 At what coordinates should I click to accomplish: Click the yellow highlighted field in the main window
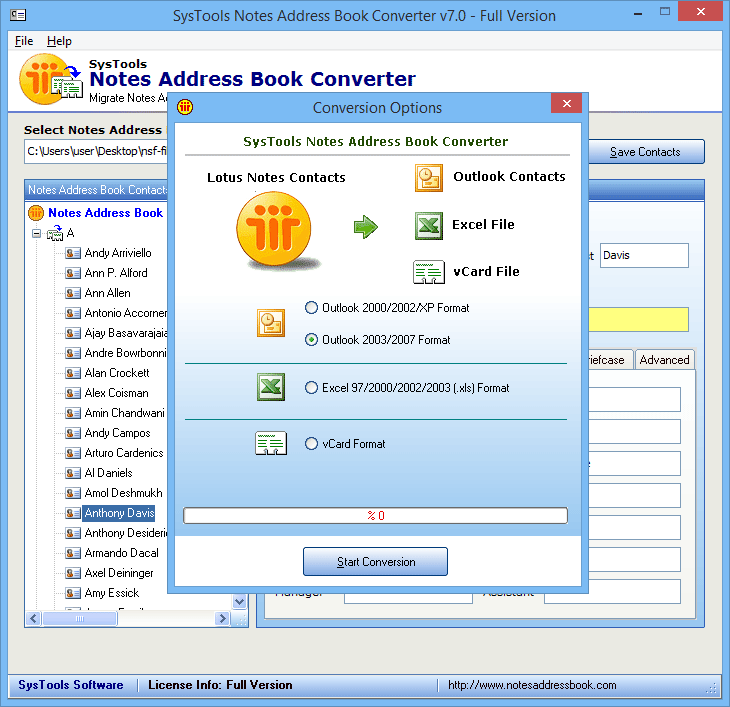pyautogui.click(x=638, y=319)
